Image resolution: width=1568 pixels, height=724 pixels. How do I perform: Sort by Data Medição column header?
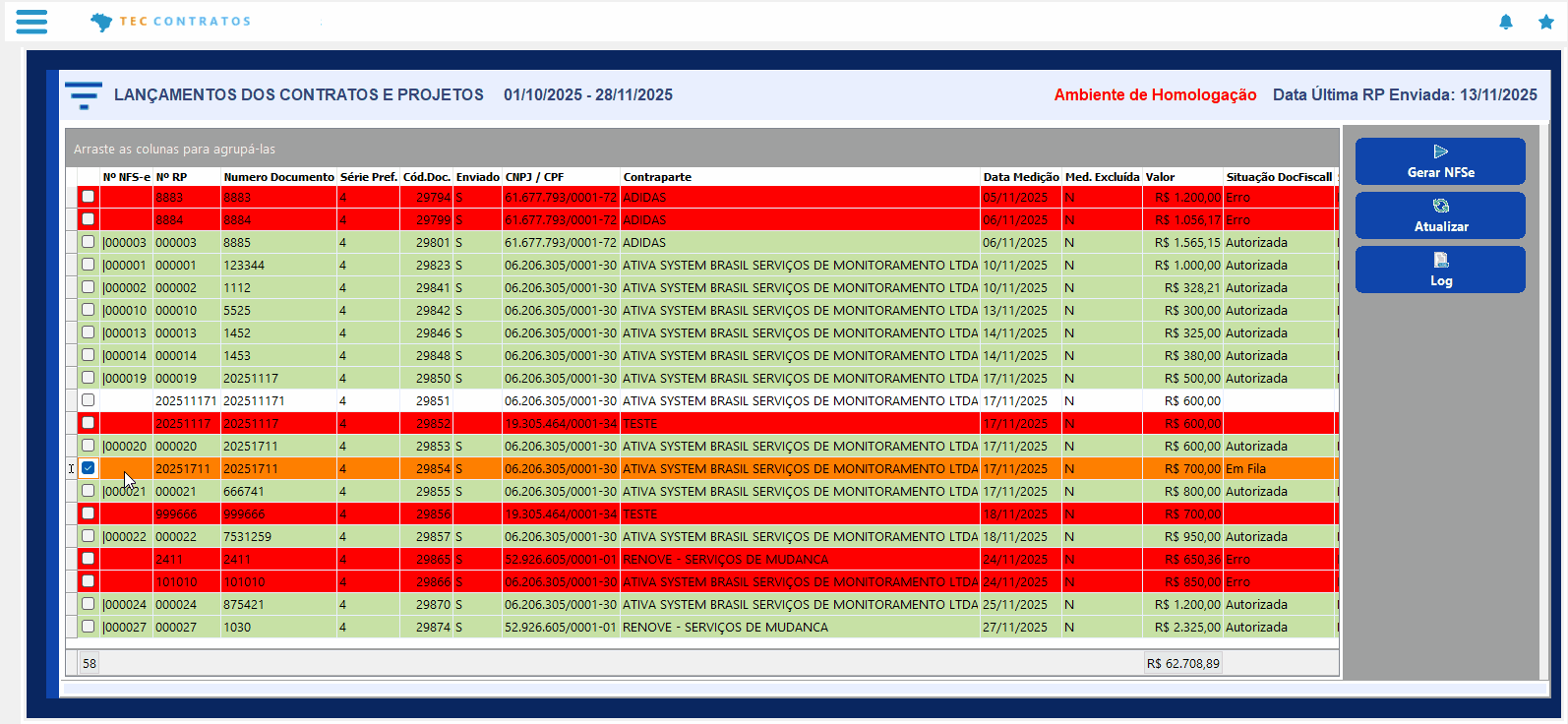click(1021, 177)
